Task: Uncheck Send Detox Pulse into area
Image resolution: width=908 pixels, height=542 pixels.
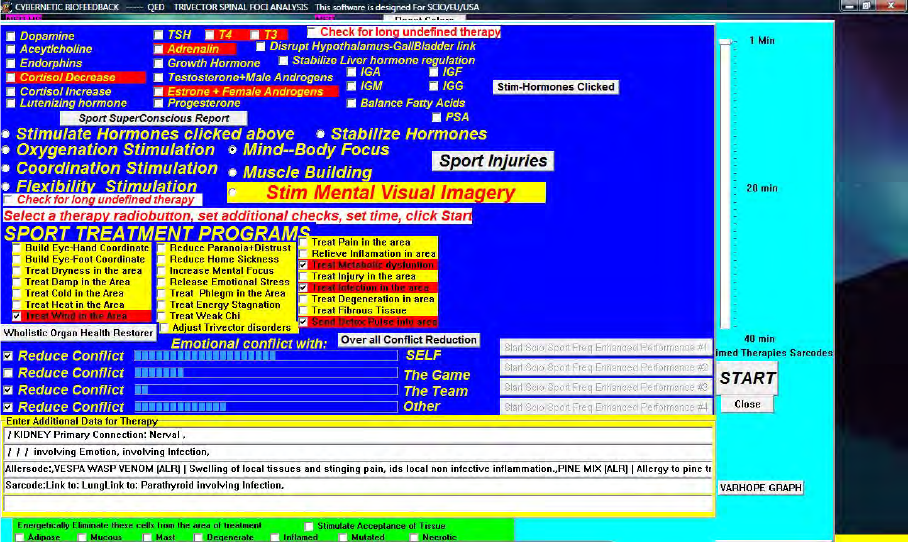Action: point(303,322)
